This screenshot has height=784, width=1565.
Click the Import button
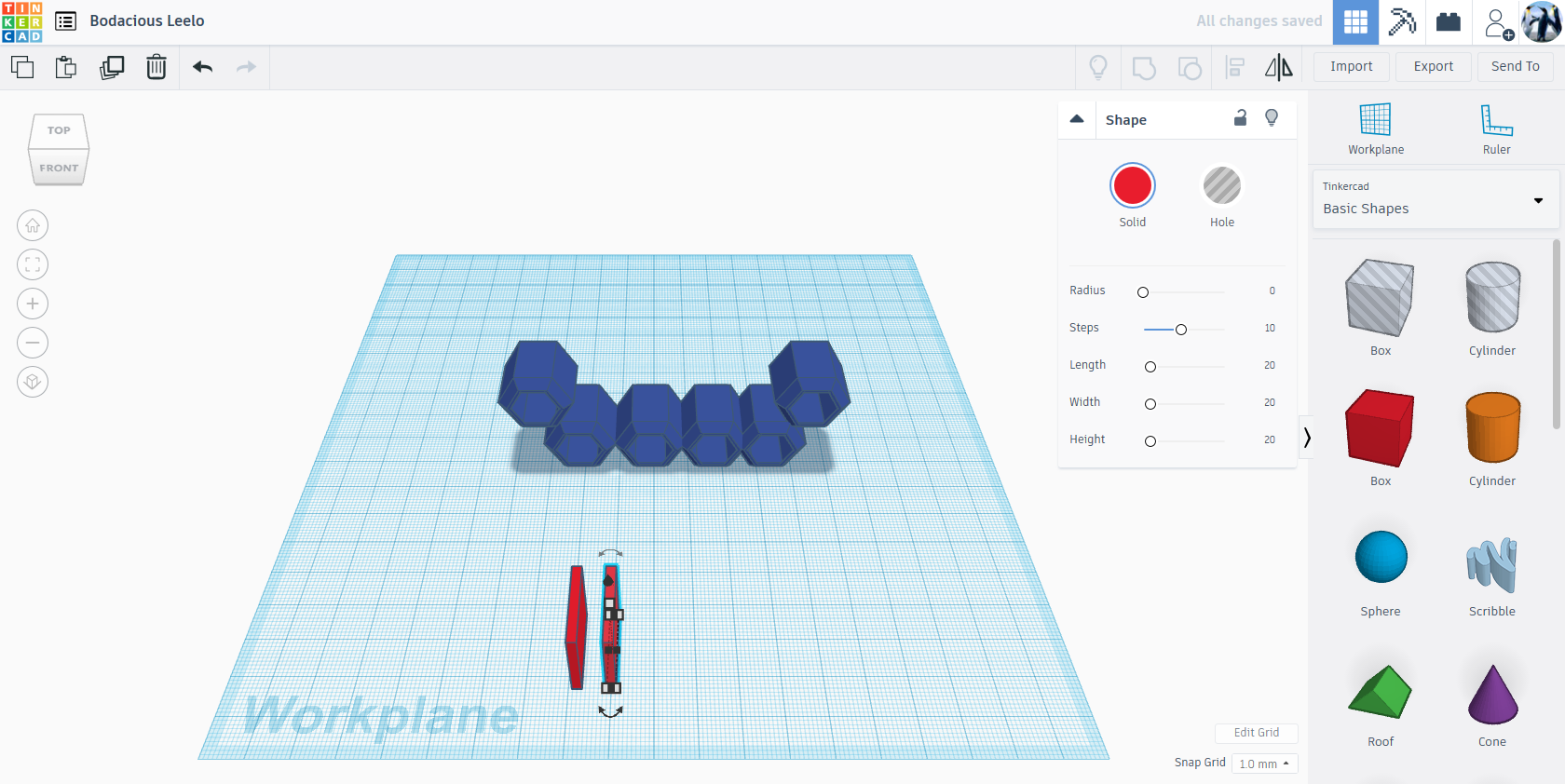point(1352,67)
